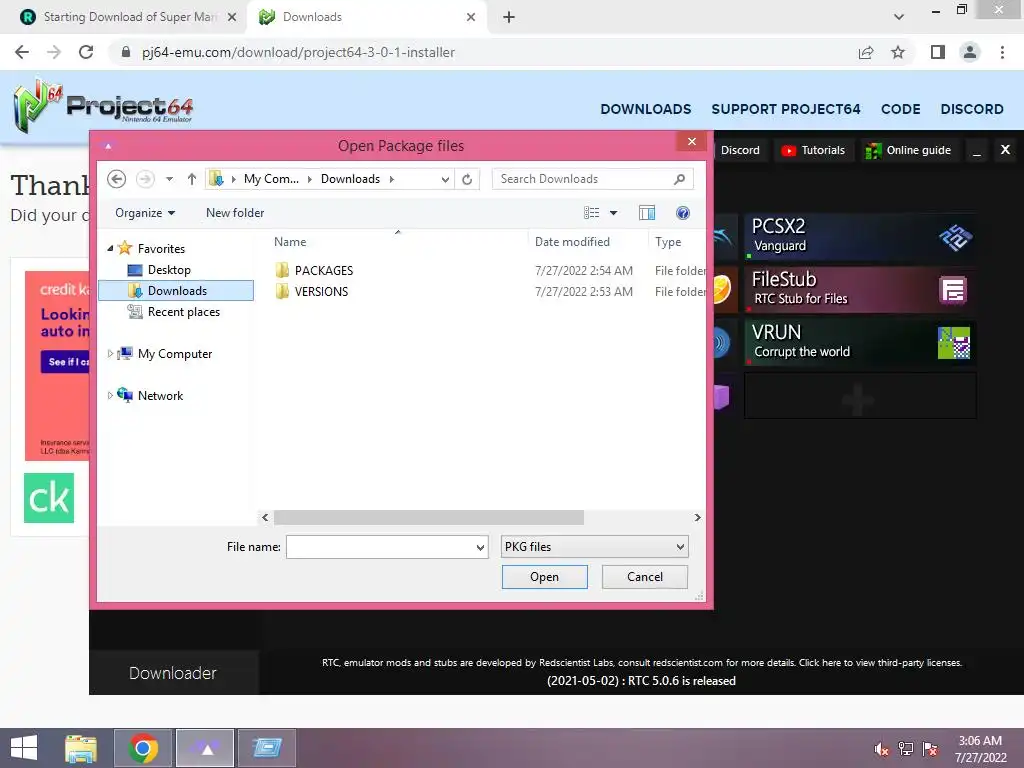
Task: Expand the My Computer tree node
Action: [110, 353]
